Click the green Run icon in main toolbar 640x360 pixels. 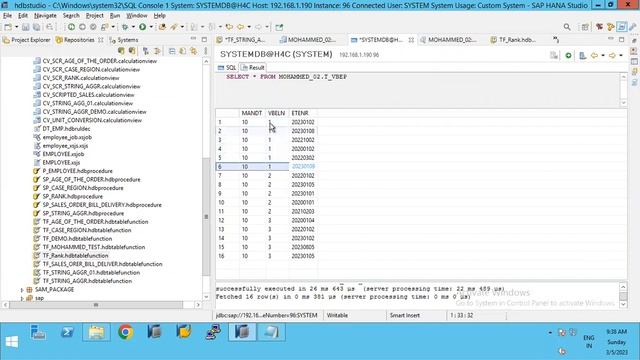coord(142,27)
